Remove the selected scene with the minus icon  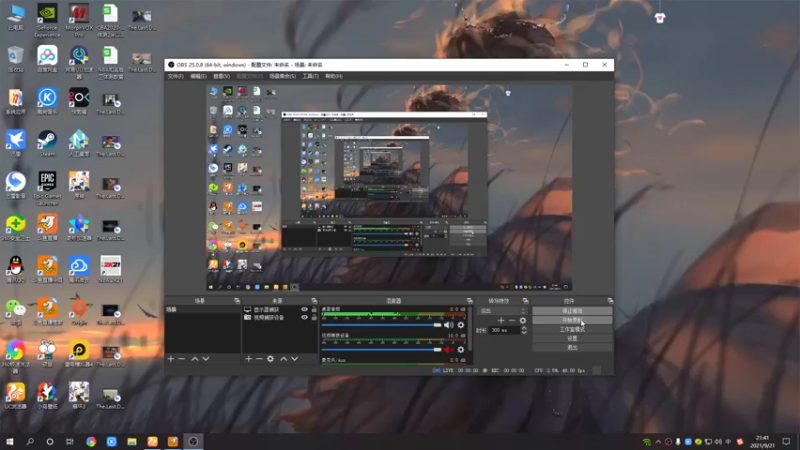point(182,359)
